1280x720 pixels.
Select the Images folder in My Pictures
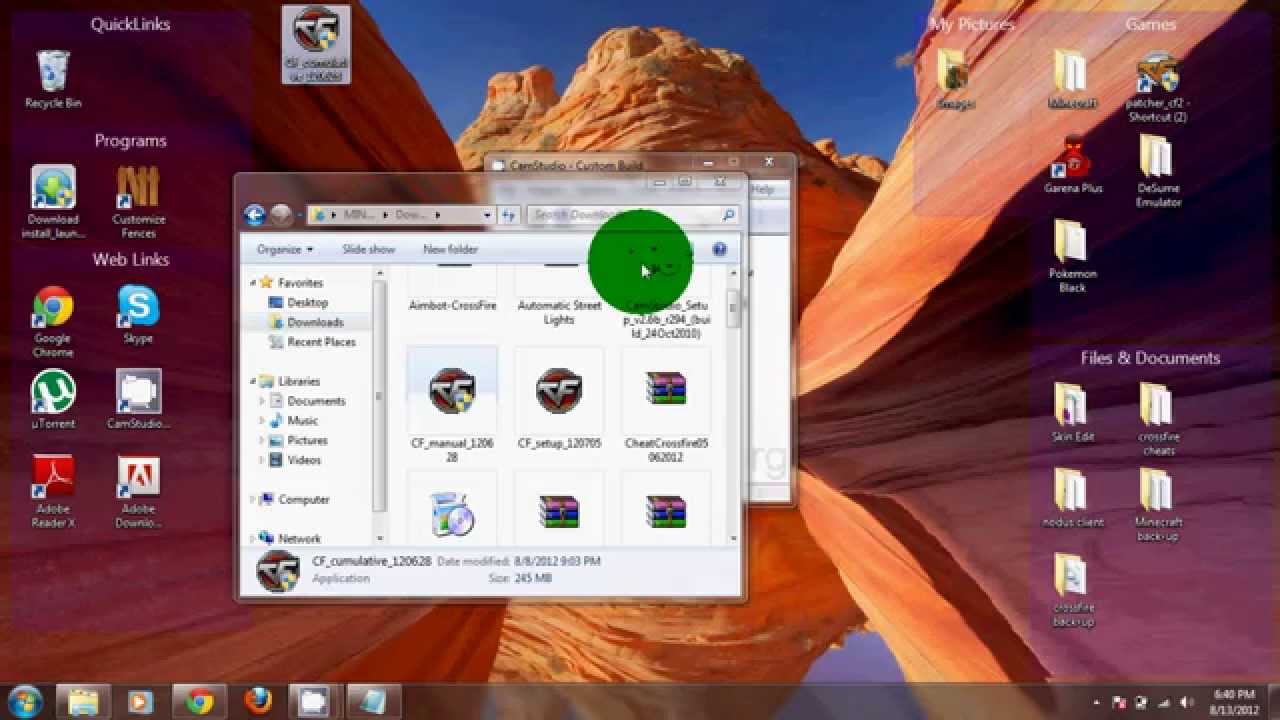click(955, 79)
